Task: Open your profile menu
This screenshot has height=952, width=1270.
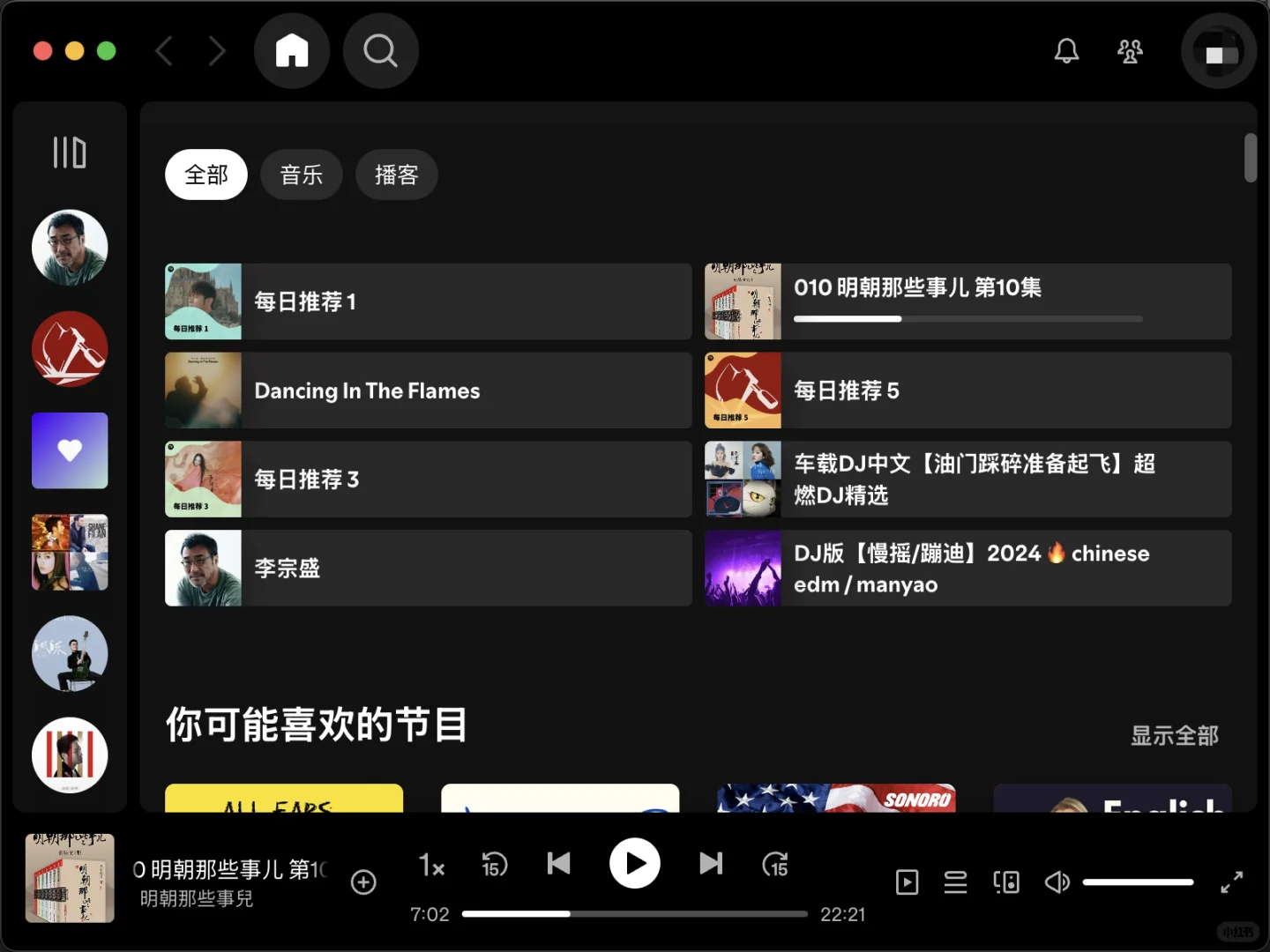Action: [x=1218, y=50]
